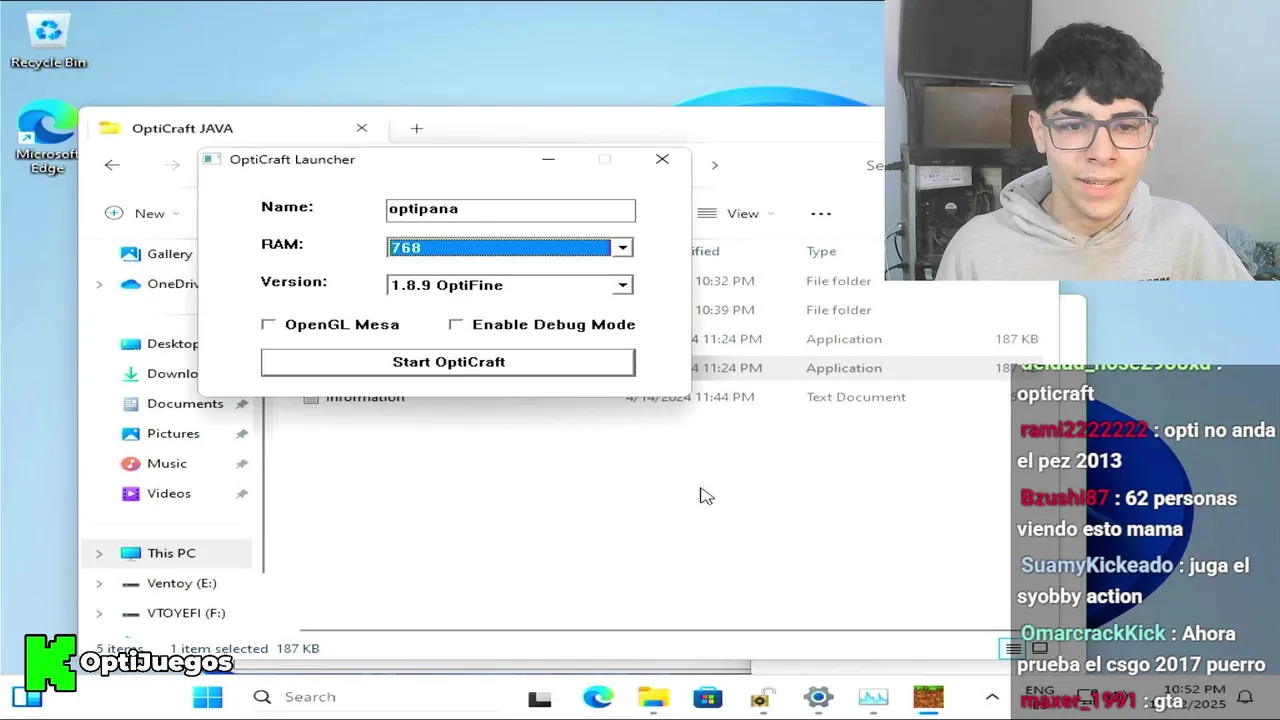The width and height of the screenshot is (1280, 720).
Task: Click the notification bell in system tray
Action: coord(1245,697)
